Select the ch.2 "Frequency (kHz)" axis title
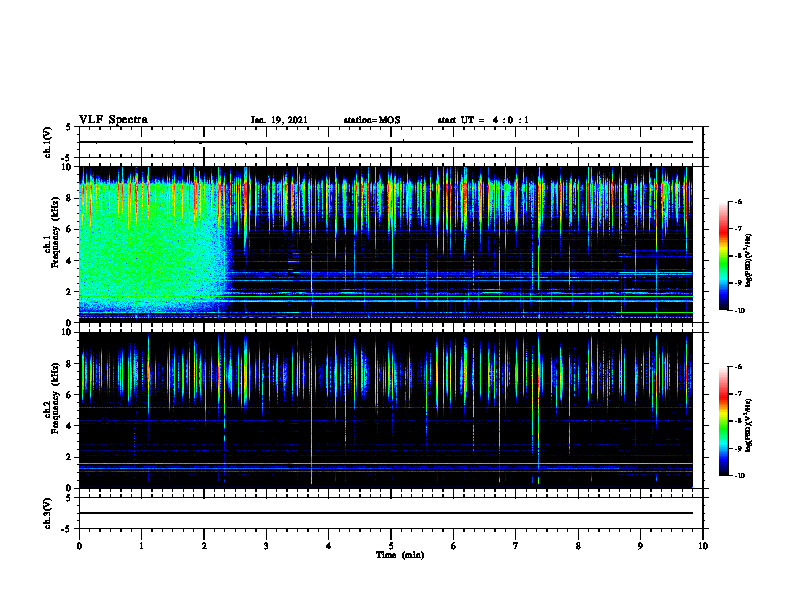Screen dimensions: 792x612 pyautogui.click(x=55, y=398)
